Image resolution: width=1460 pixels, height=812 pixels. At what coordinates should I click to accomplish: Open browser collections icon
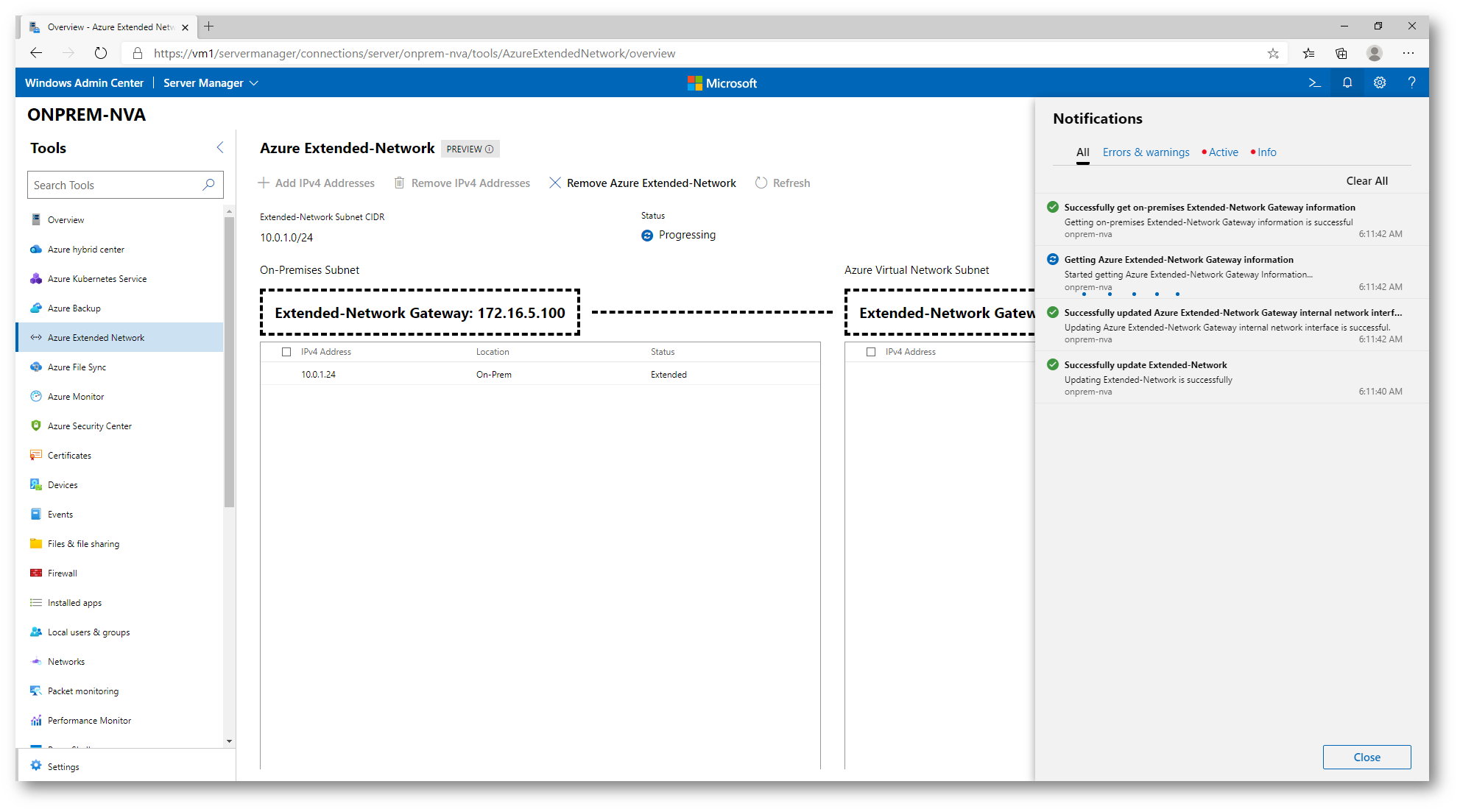tap(1341, 53)
